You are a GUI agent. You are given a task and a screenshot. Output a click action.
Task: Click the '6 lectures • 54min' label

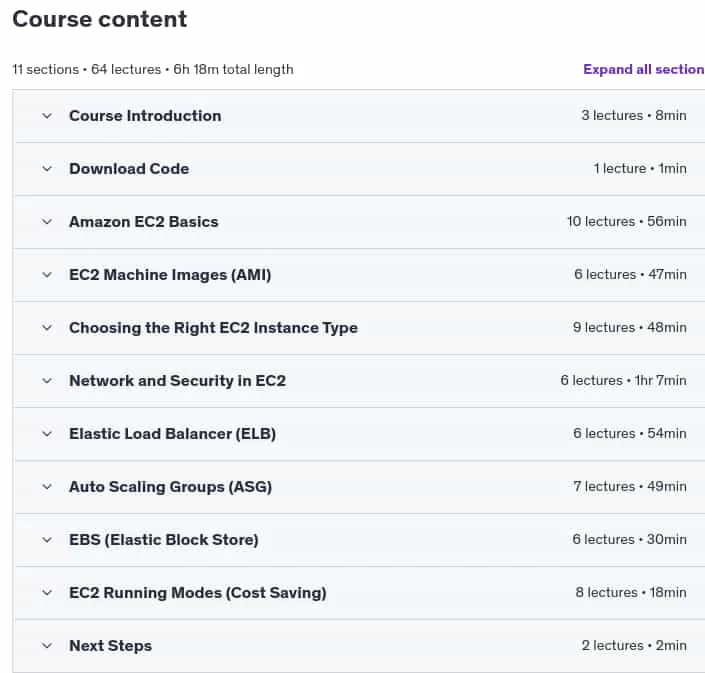(x=630, y=433)
